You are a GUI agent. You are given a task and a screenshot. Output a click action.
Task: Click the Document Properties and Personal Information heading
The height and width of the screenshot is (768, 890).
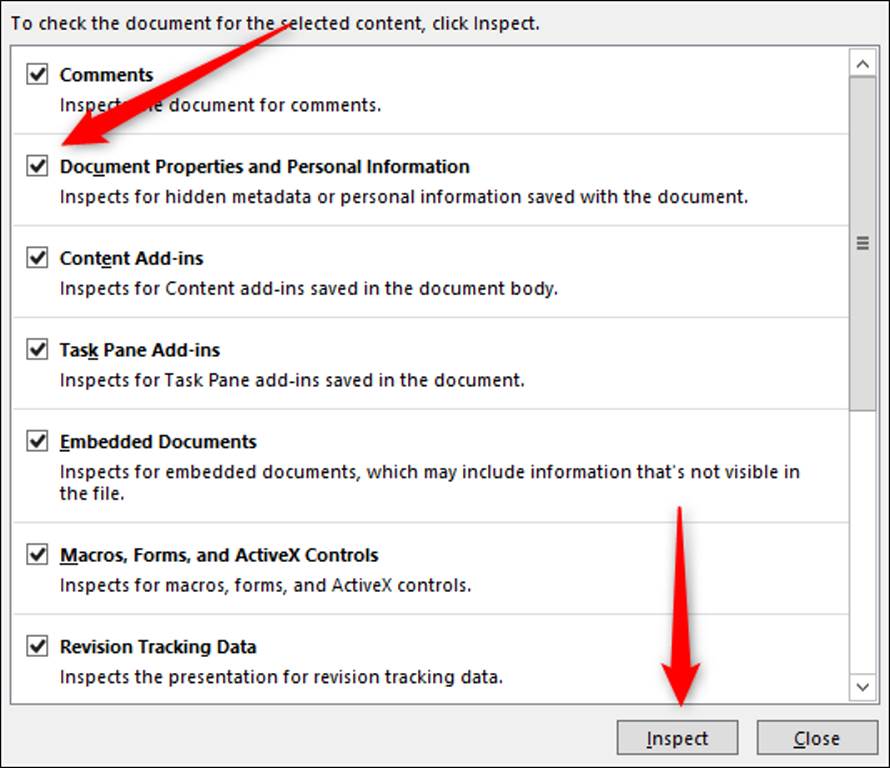pyautogui.click(x=266, y=166)
